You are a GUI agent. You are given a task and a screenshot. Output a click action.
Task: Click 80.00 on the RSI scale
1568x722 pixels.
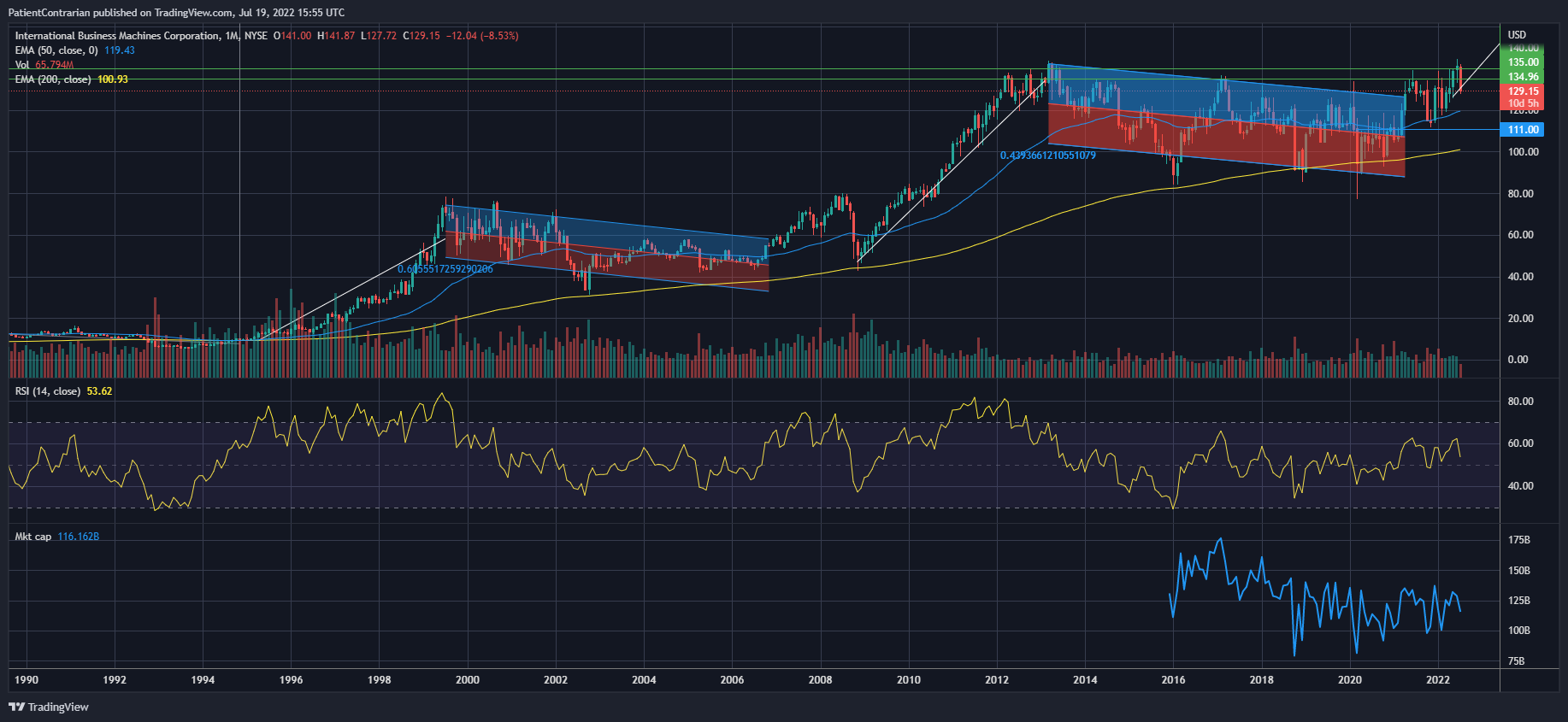tap(1520, 402)
